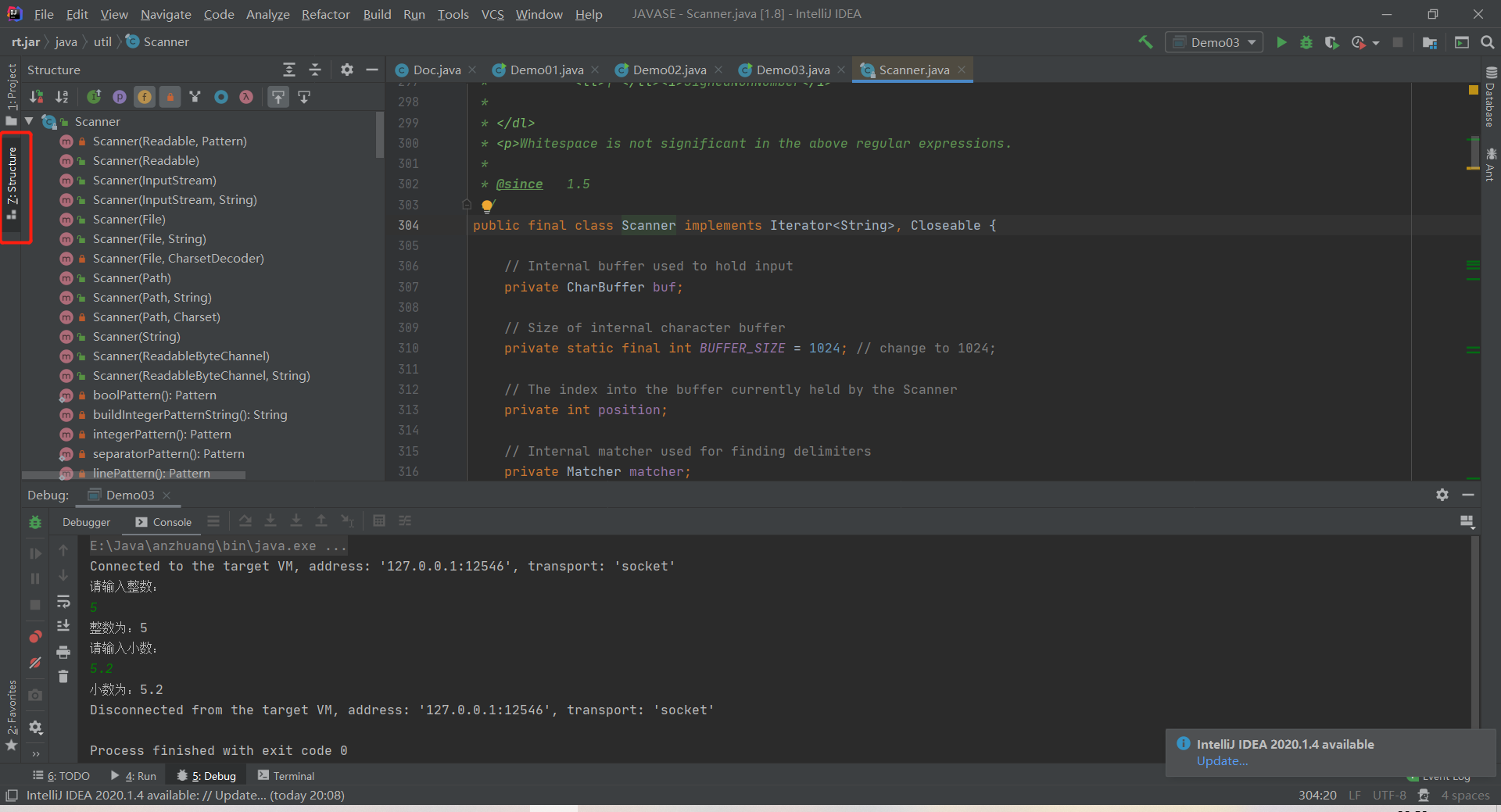Mute breakpoints in Debug sidebar
Viewport: 1501px width, 812px height.
click(x=35, y=663)
